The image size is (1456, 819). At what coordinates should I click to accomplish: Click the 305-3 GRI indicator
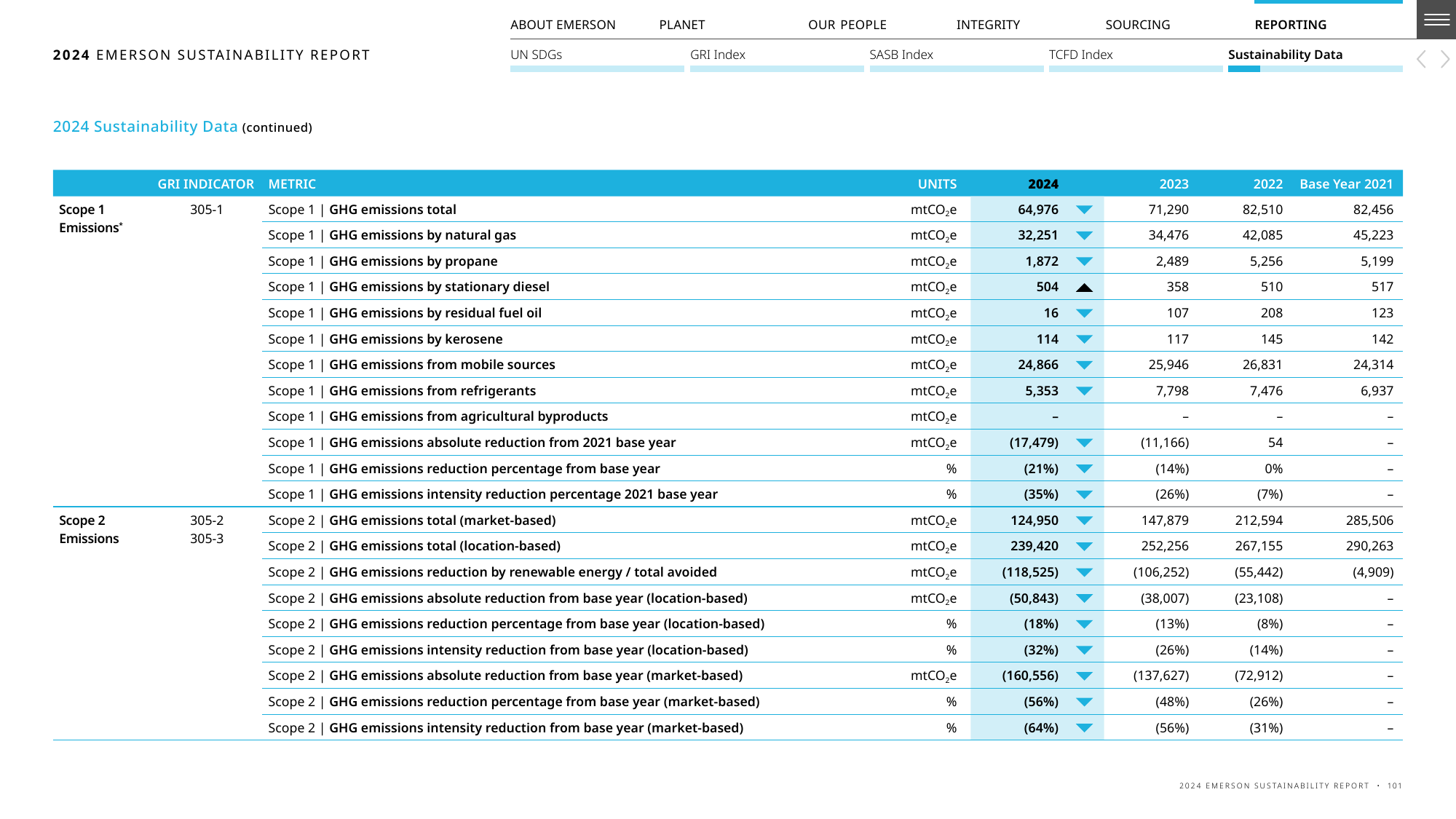pos(207,539)
